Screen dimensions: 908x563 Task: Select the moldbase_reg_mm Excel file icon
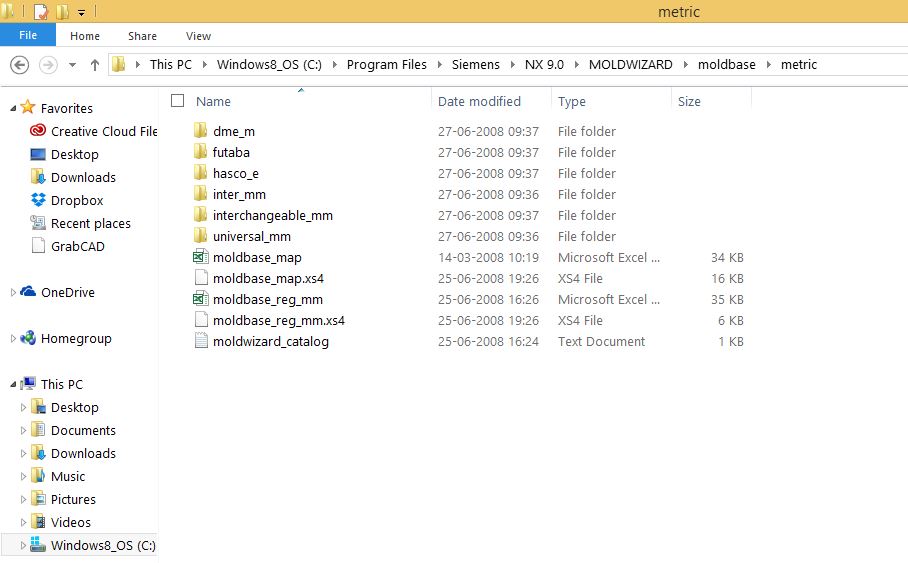200,299
